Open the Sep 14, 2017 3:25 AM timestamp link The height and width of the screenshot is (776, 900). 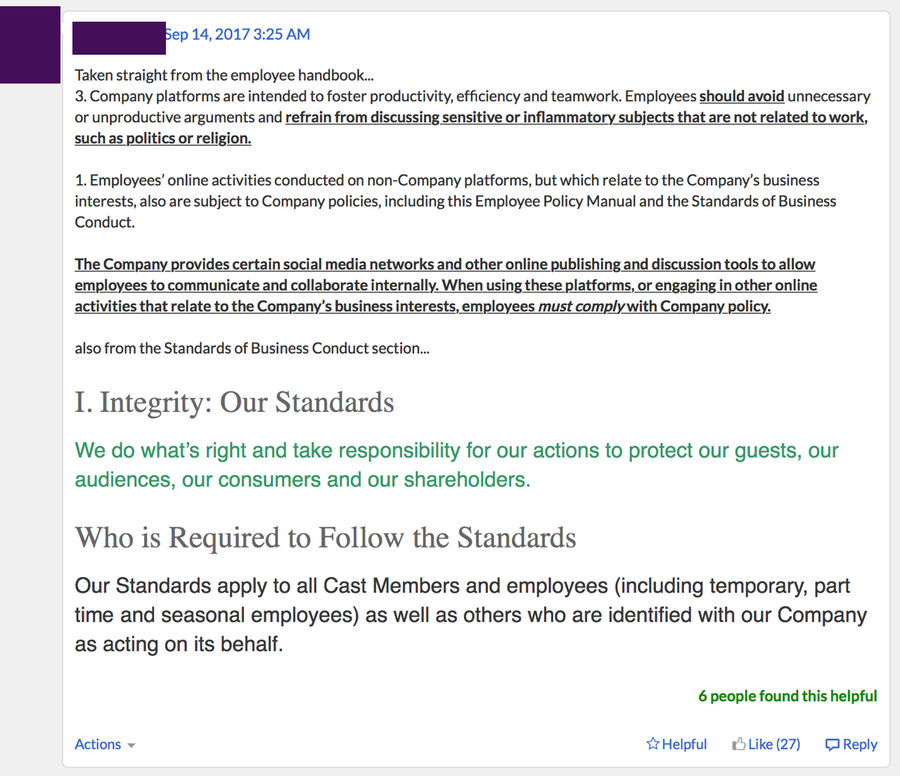coord(237,34)
